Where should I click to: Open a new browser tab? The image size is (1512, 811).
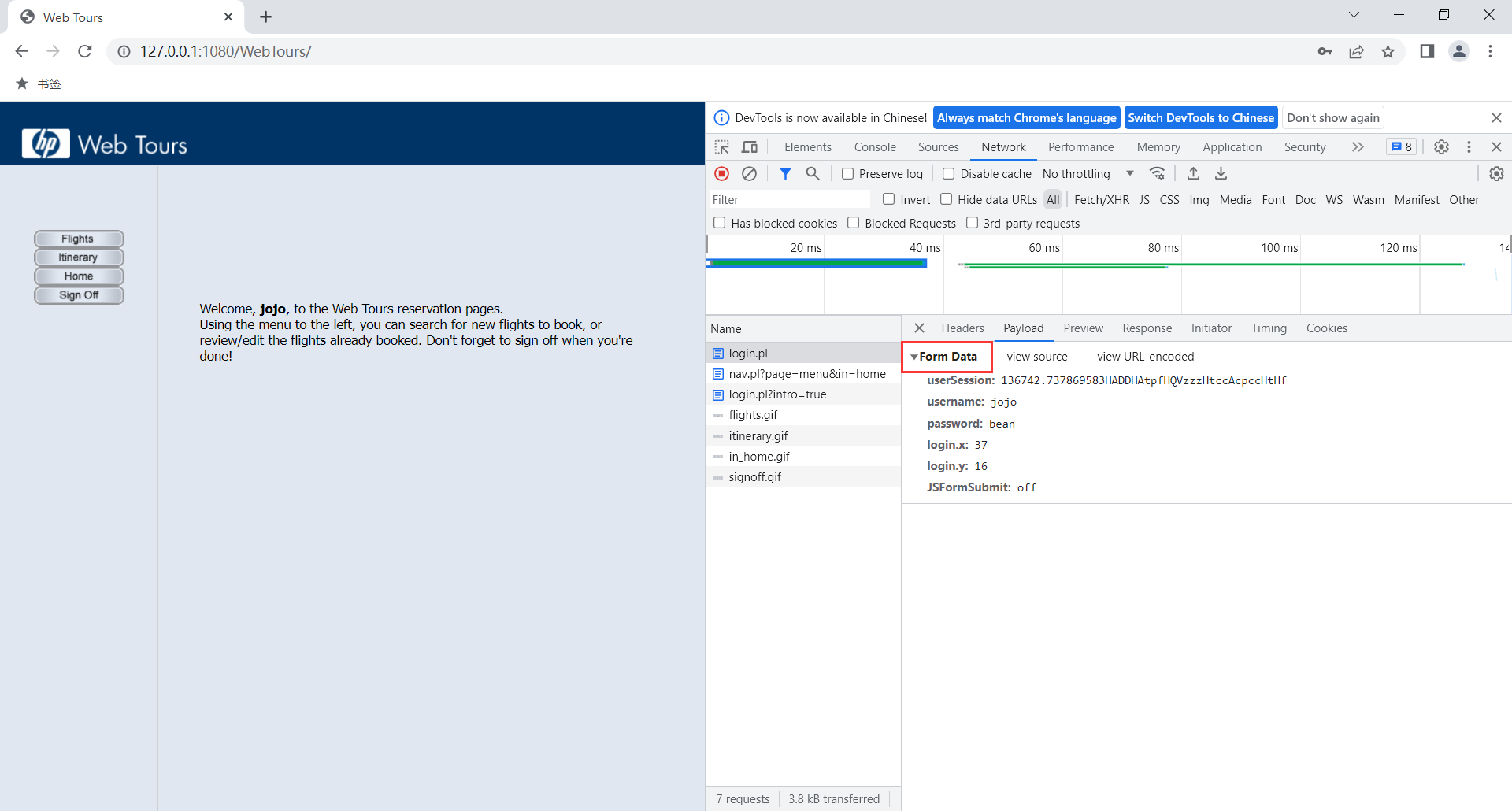(265, 17)
